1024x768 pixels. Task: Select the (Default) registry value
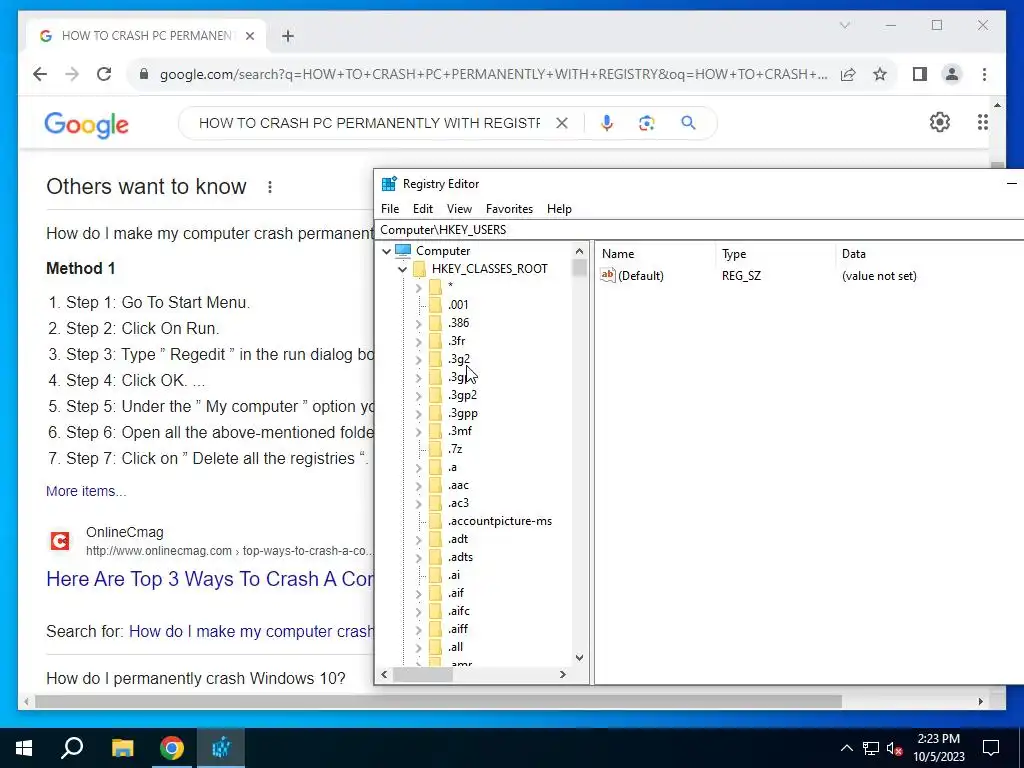[x=641, y=276]
